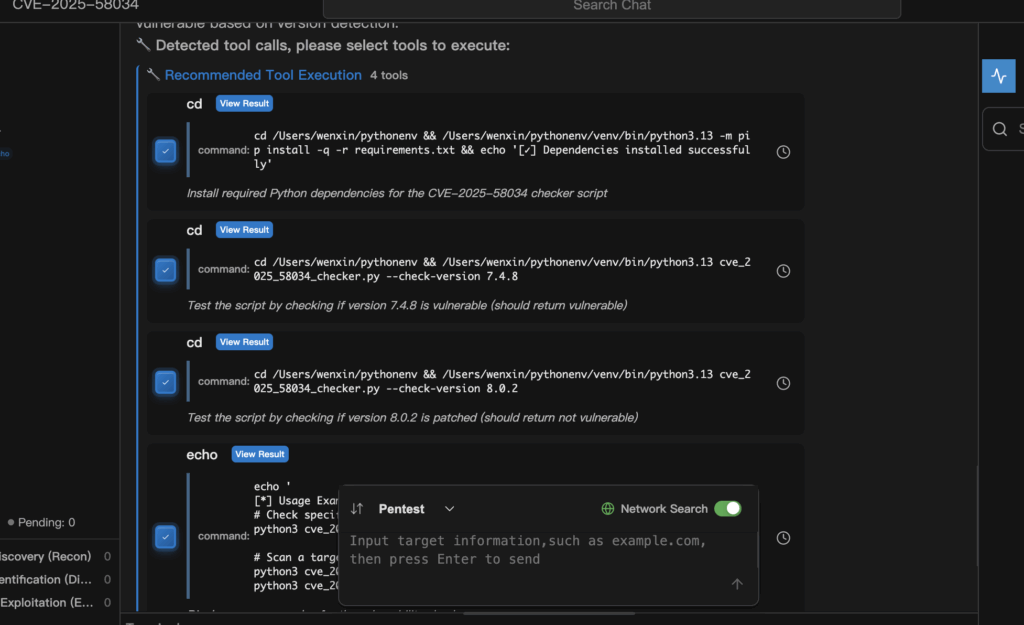Image resolution: width=1024 pixels, height=625 pixels.
Task: Click clock icon for version 8.0.2 check
Action: pos(783,383)
